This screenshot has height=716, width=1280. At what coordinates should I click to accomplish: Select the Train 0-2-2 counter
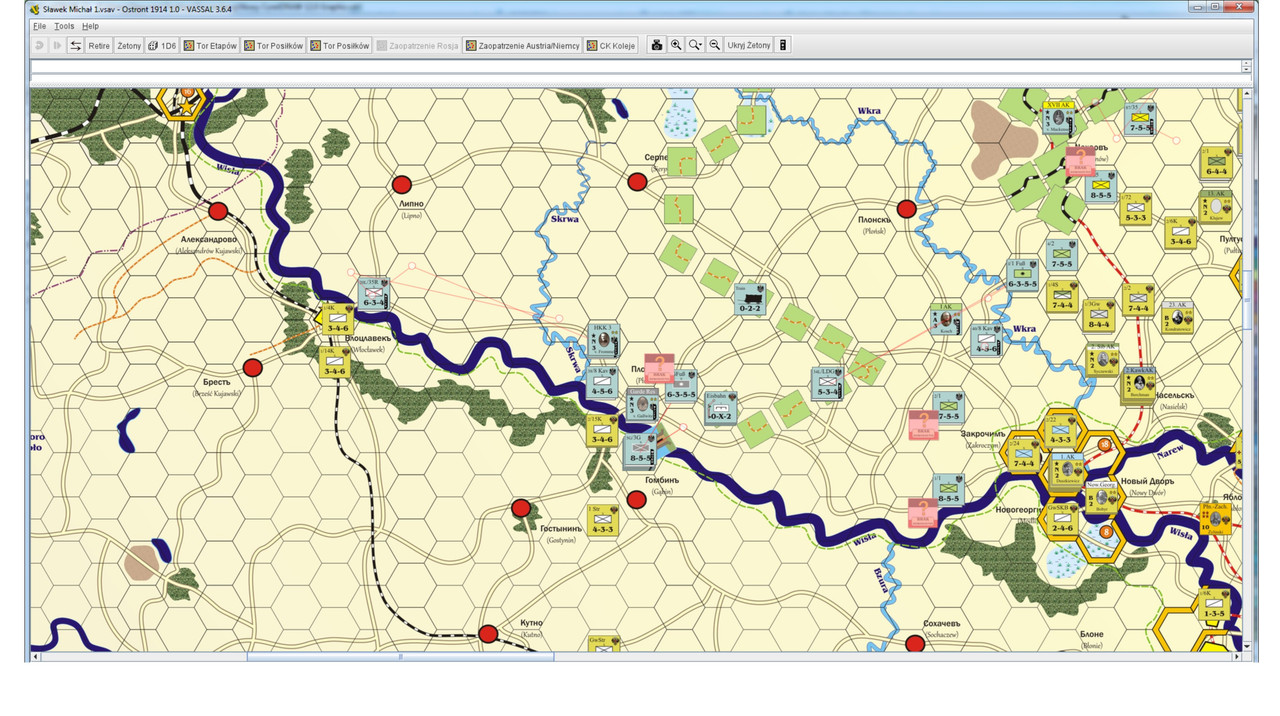750,301
